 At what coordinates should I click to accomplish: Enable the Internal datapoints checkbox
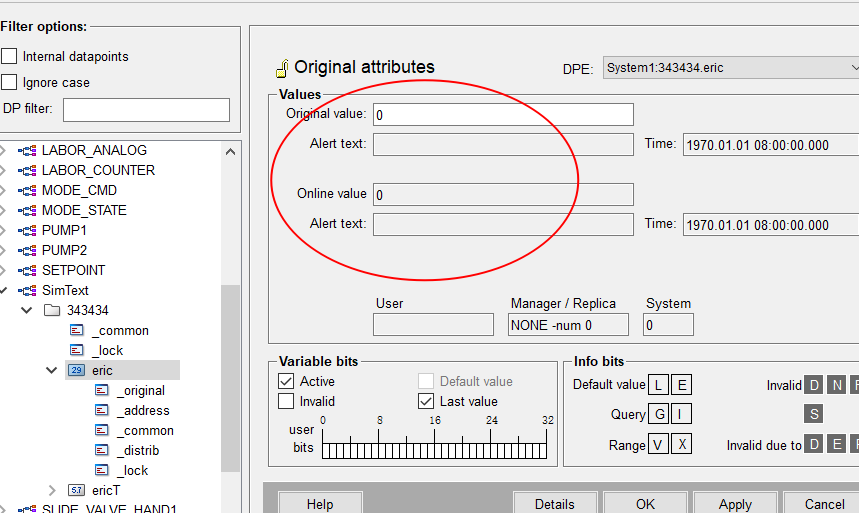pos(9,56)
